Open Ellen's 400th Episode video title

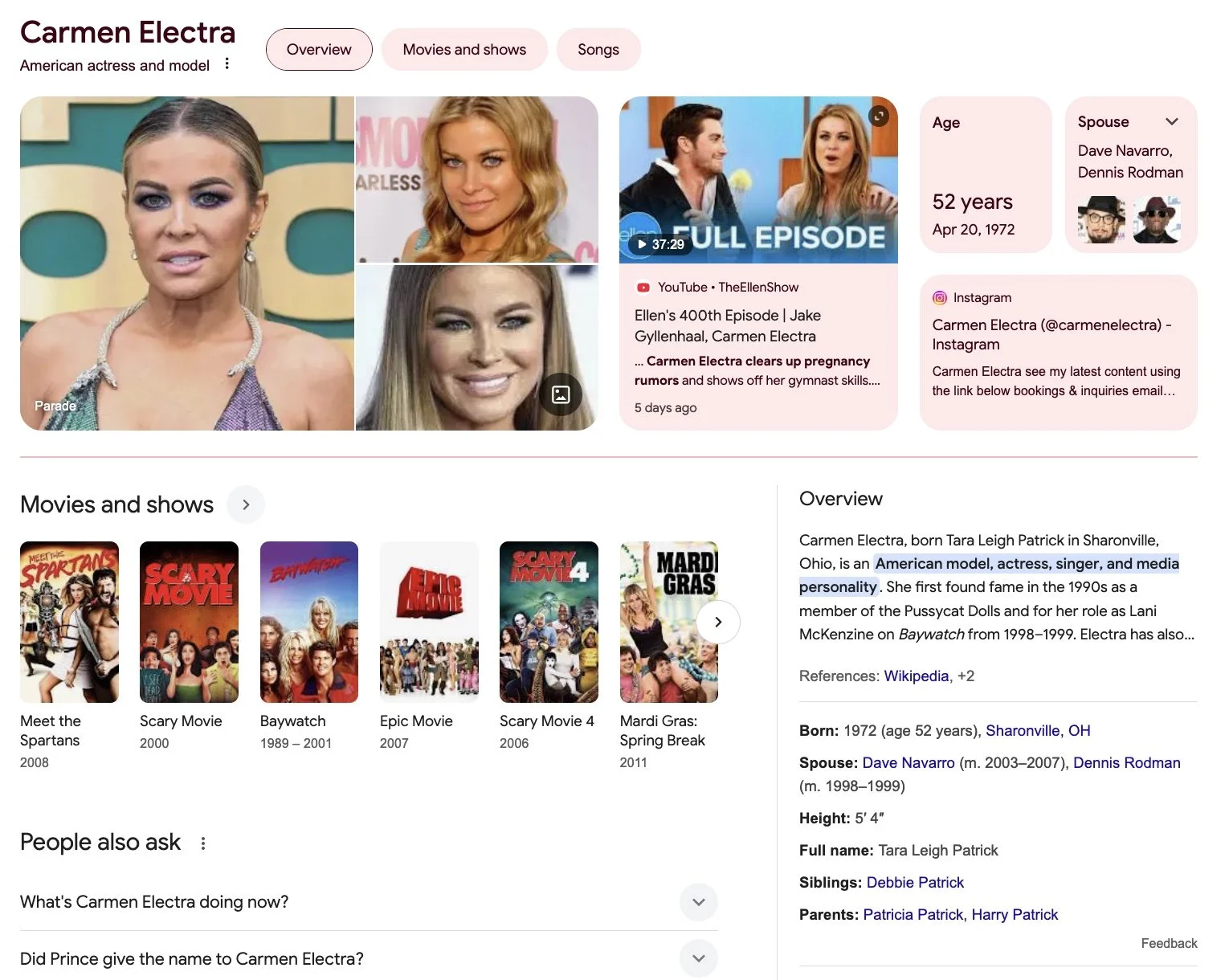coord(728,326)
